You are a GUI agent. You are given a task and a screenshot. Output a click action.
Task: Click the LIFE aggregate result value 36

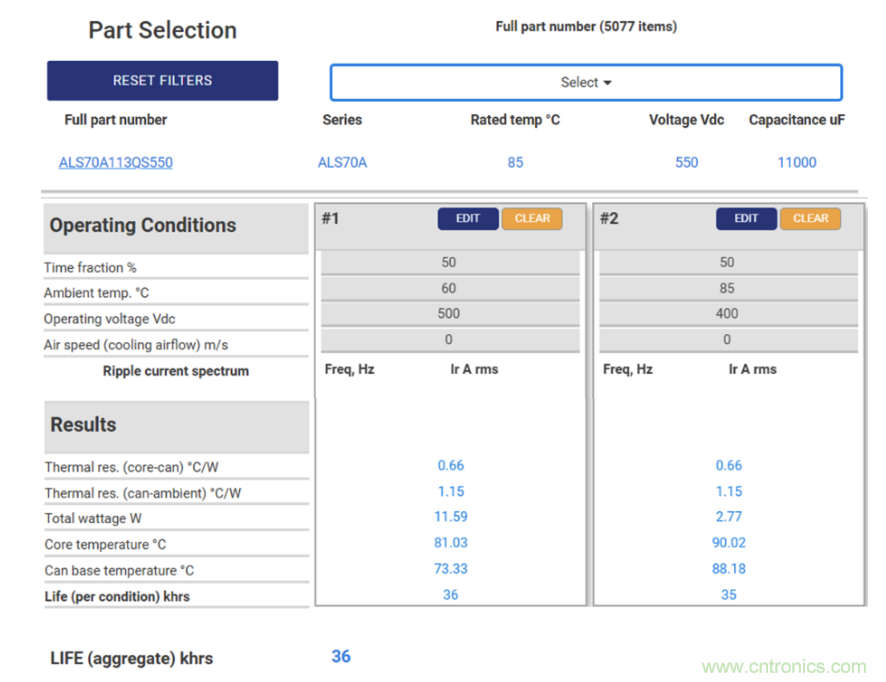coord(341,657)
